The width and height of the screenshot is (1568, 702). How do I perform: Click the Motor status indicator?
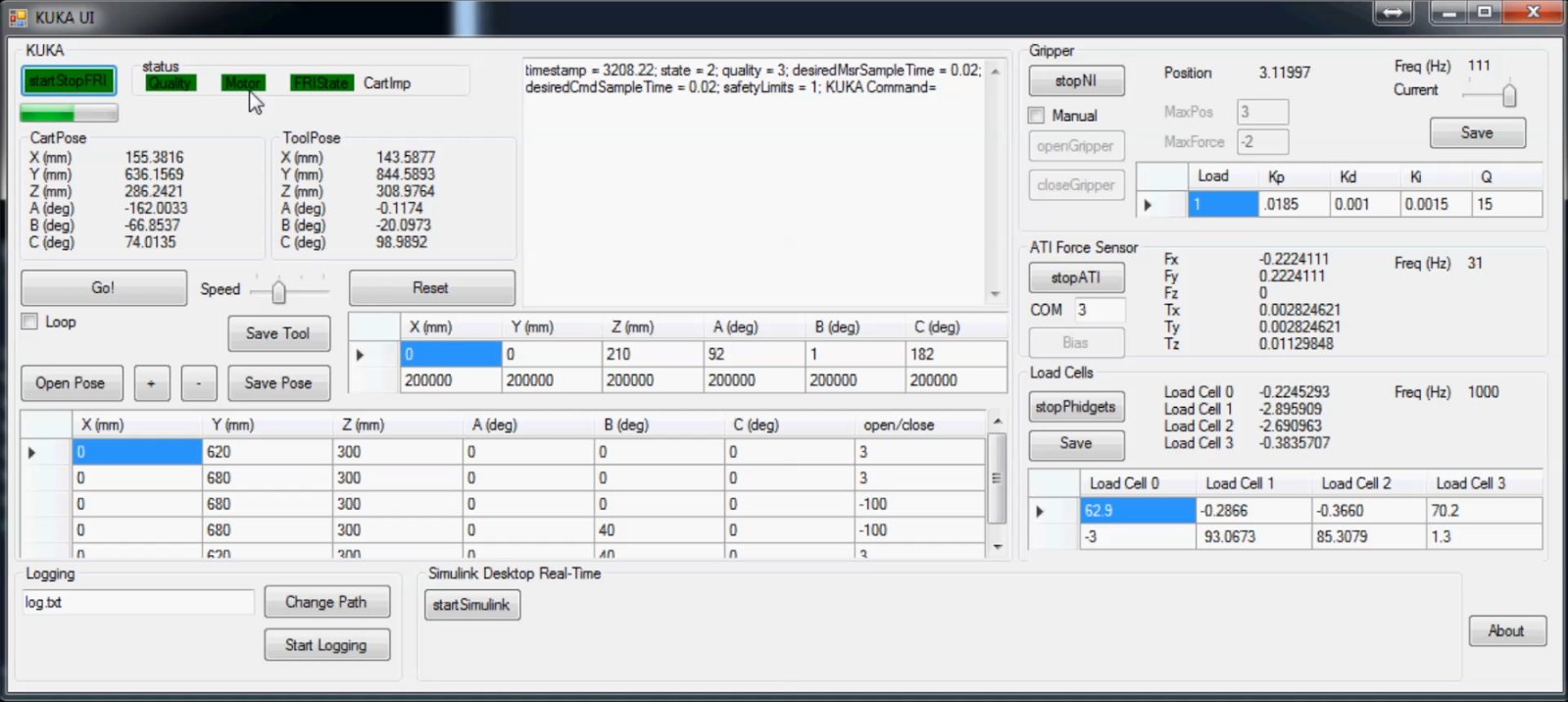click(242, 82)
